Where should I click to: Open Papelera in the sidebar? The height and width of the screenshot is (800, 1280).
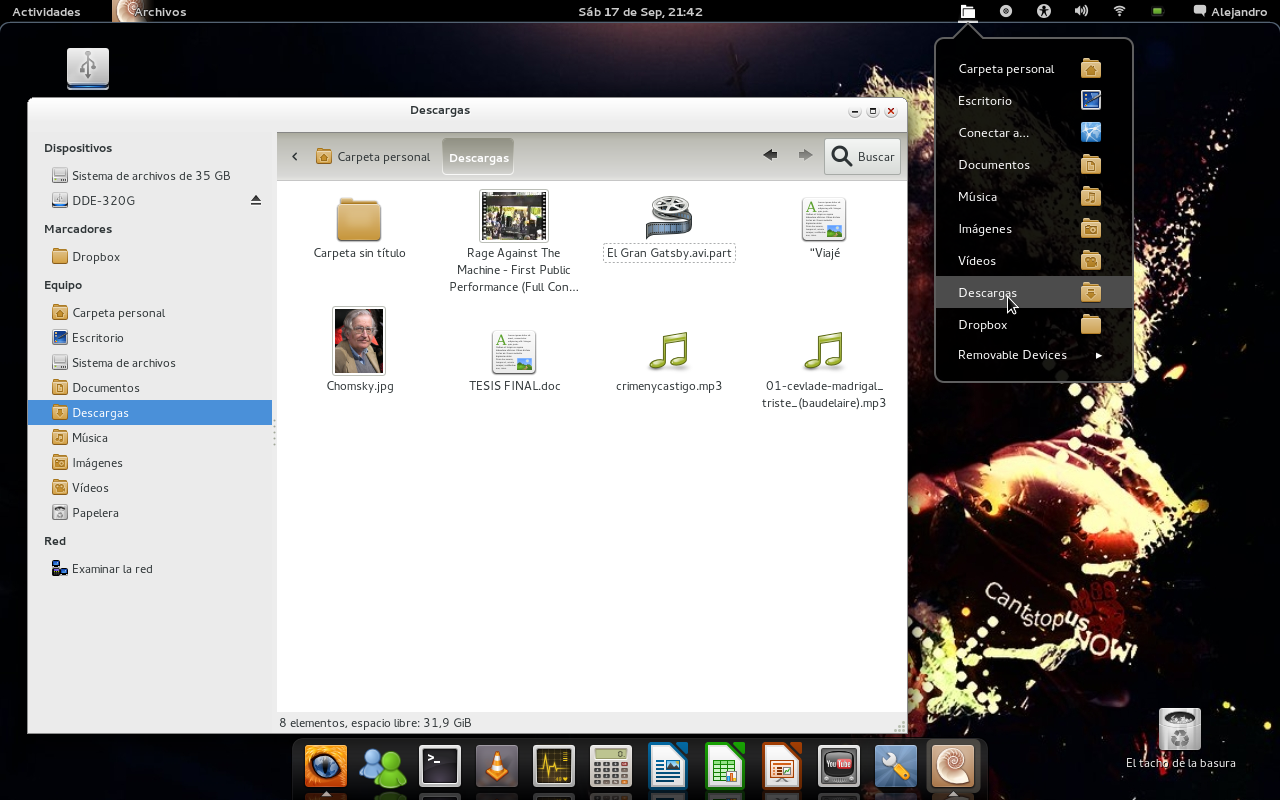tap(150, 512)
